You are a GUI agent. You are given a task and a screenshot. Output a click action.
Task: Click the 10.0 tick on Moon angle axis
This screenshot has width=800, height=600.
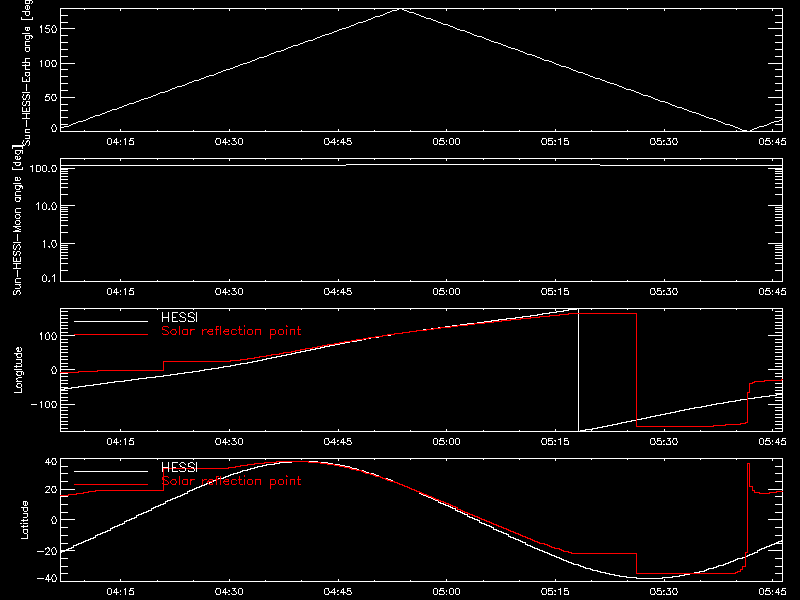46,206
